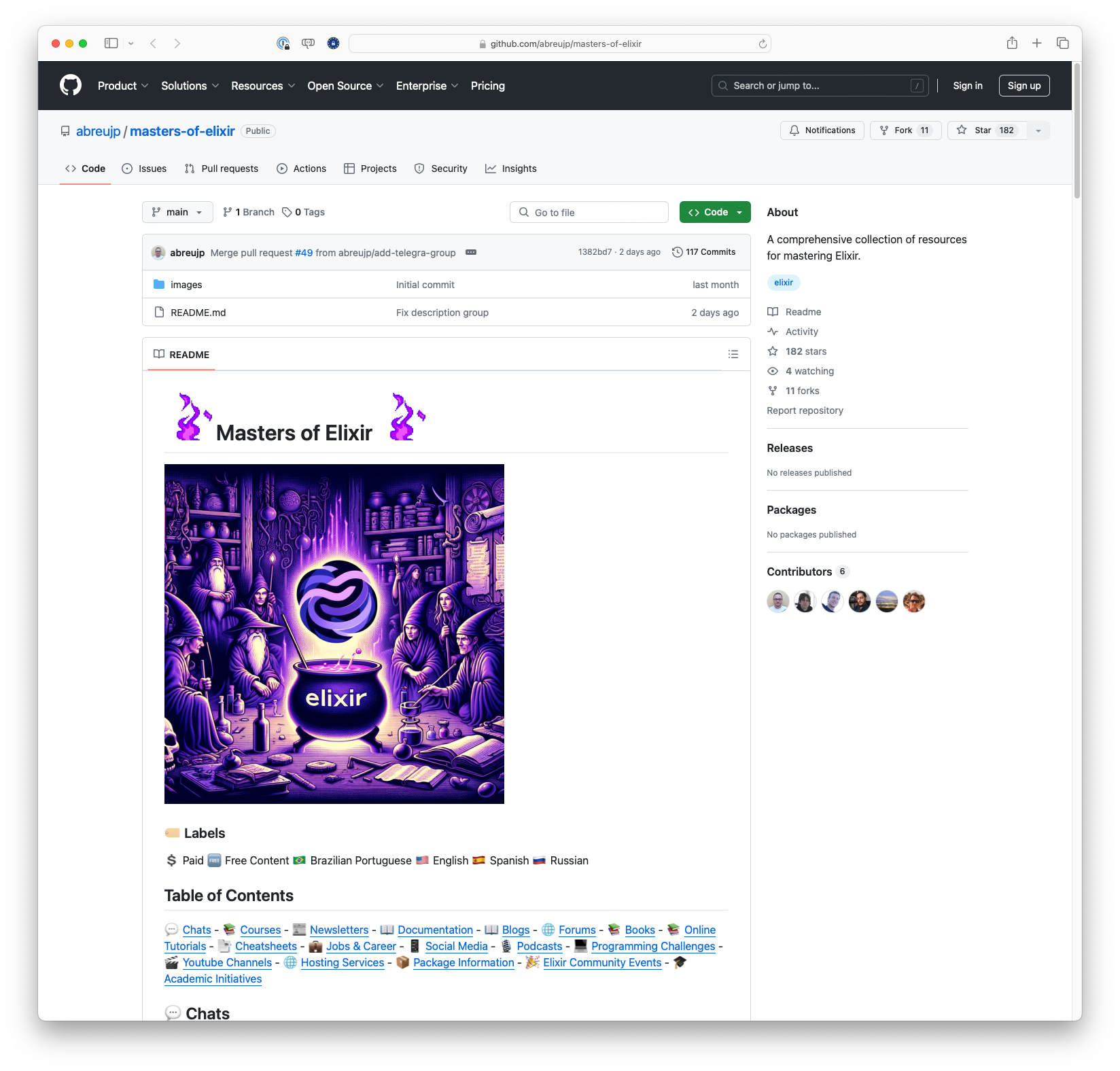Switch to the Pull requests tab
This screenshot has width=1120, height=1071.
[222, 169]
